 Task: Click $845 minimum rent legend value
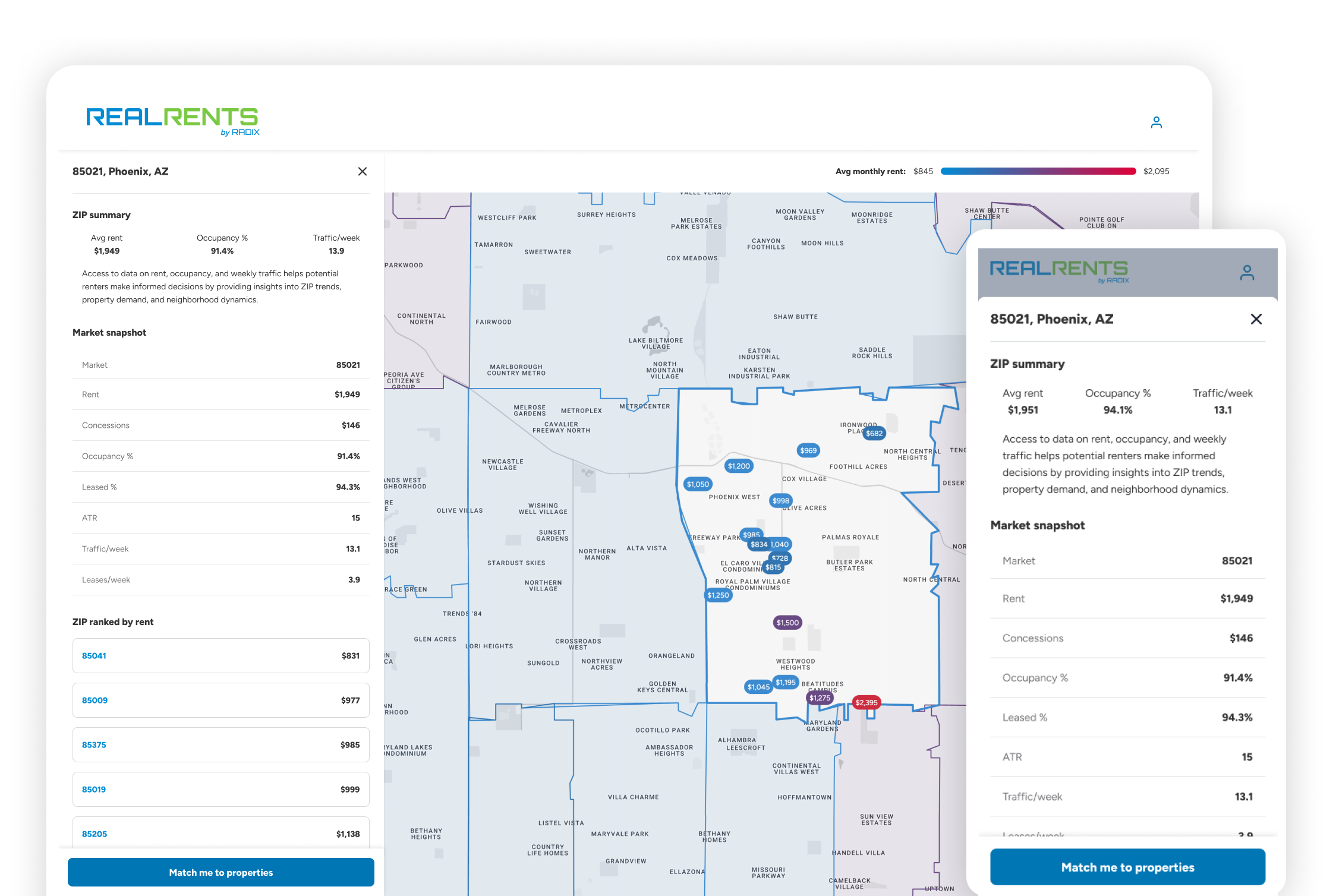923,171
